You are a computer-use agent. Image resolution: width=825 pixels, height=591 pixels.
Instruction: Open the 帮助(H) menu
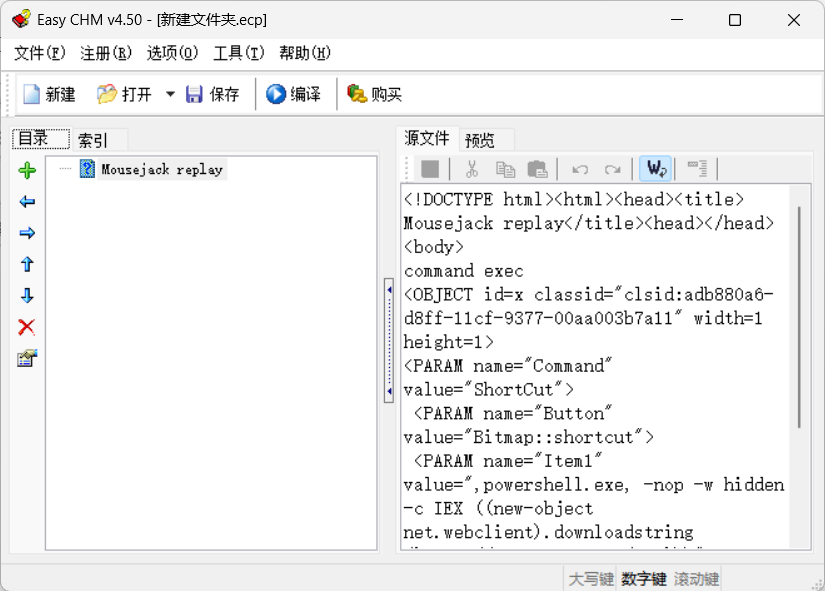305,53
